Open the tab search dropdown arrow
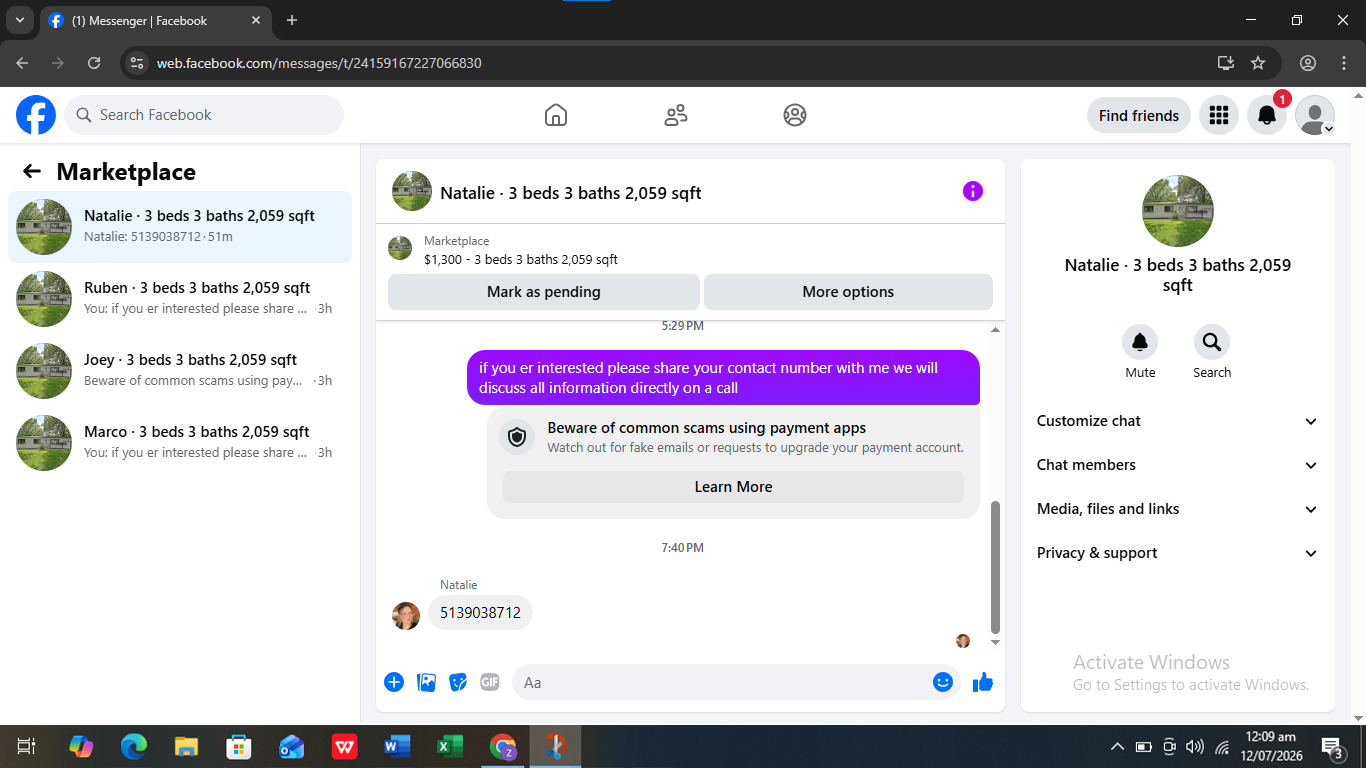The width and height of the screenshot is (1366, 768). [x=19, y=20]
